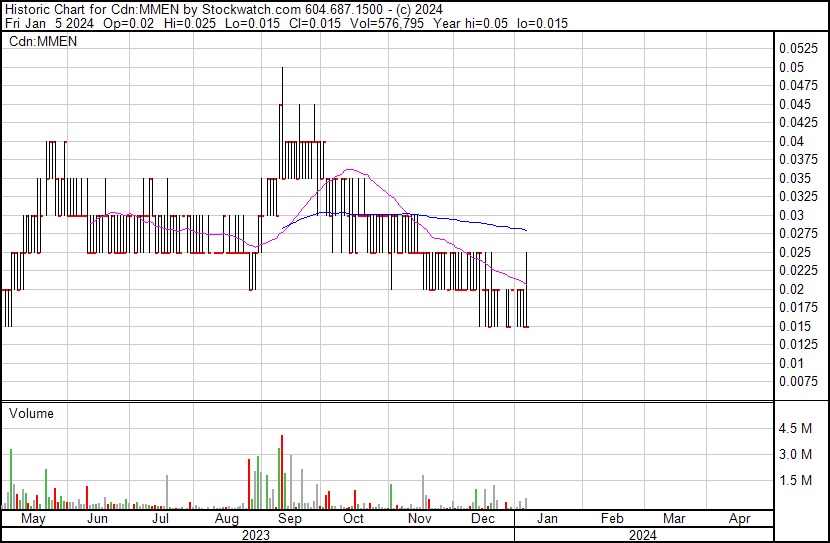This screenshot has width=830, height=543.
Task: Click the 'Volume' panel label
Action: click(x=31, y=413)
